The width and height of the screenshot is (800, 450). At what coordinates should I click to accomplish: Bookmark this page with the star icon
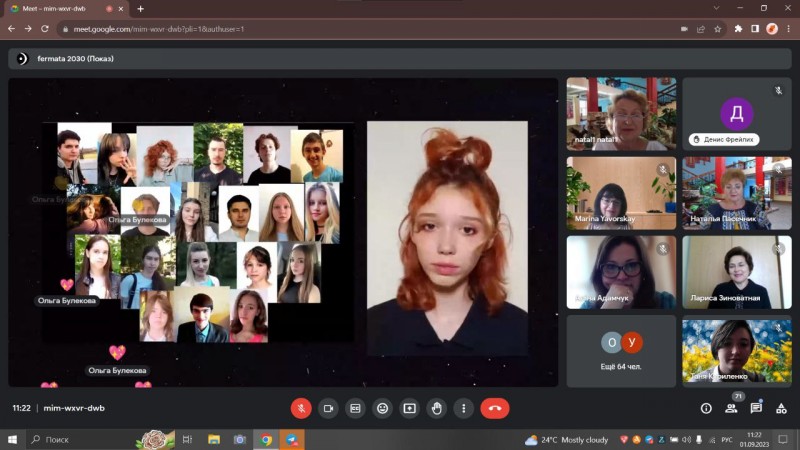[x=716, y=29]
